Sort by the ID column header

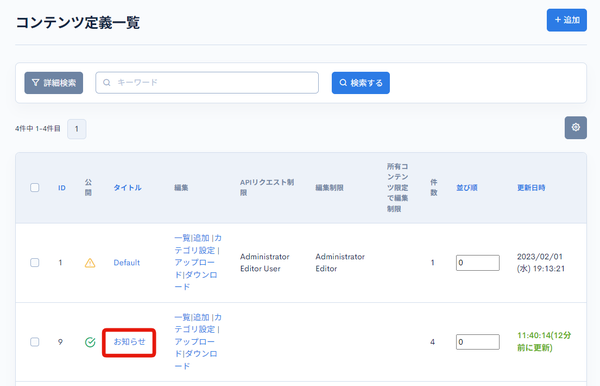click(x=62, y=188)
